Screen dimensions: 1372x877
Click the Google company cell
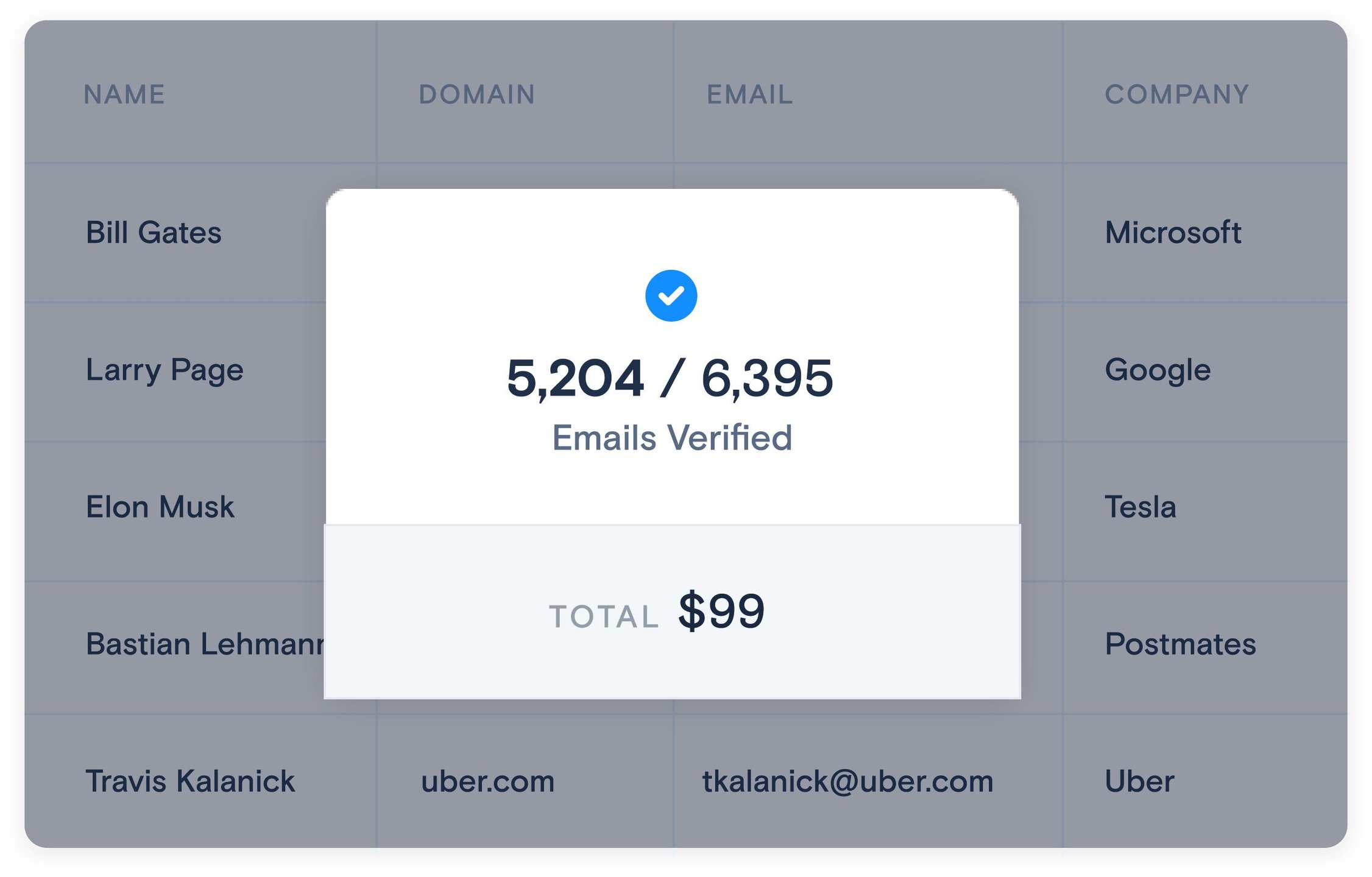click(x=1158, y=370)
